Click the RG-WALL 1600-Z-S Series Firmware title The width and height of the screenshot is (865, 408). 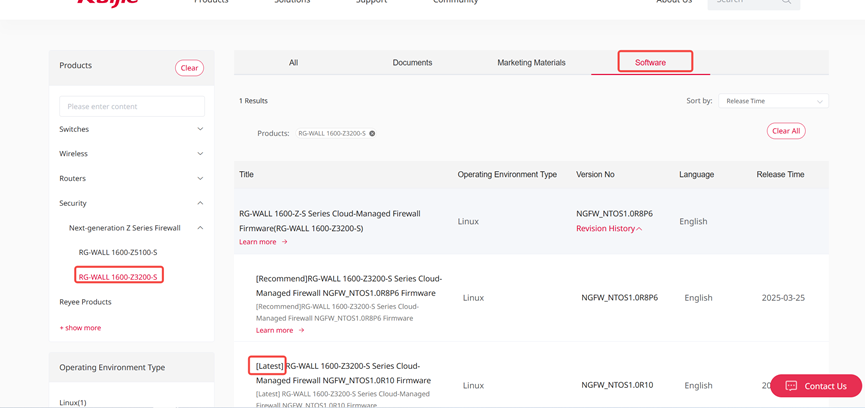tap(329, 221)
